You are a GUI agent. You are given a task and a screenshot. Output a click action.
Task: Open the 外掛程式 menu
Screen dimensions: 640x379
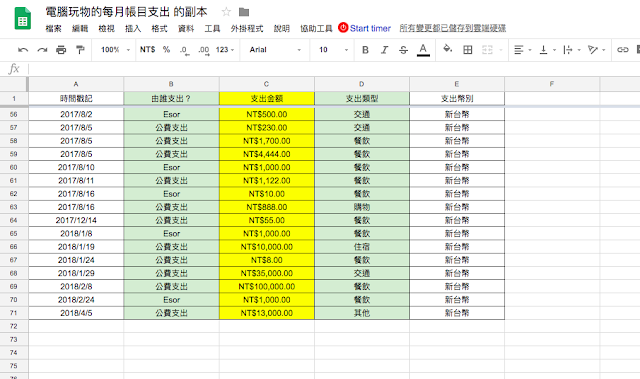pyautogui.click(x=247, y=28)
